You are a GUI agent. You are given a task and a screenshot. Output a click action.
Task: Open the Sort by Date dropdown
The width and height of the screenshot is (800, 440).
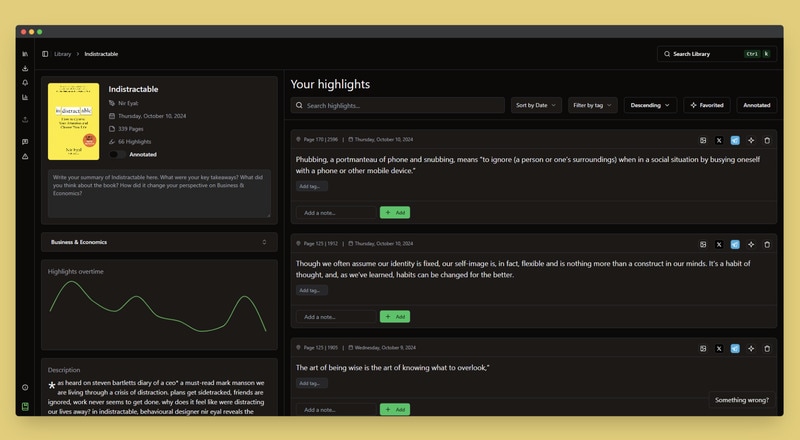[x=536, y=105]
